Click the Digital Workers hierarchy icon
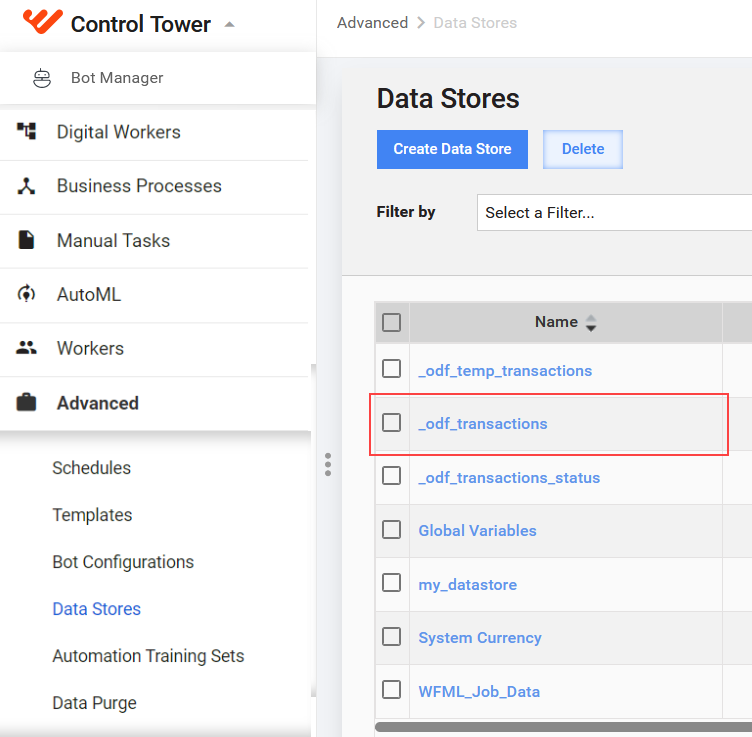 [26, 131]
